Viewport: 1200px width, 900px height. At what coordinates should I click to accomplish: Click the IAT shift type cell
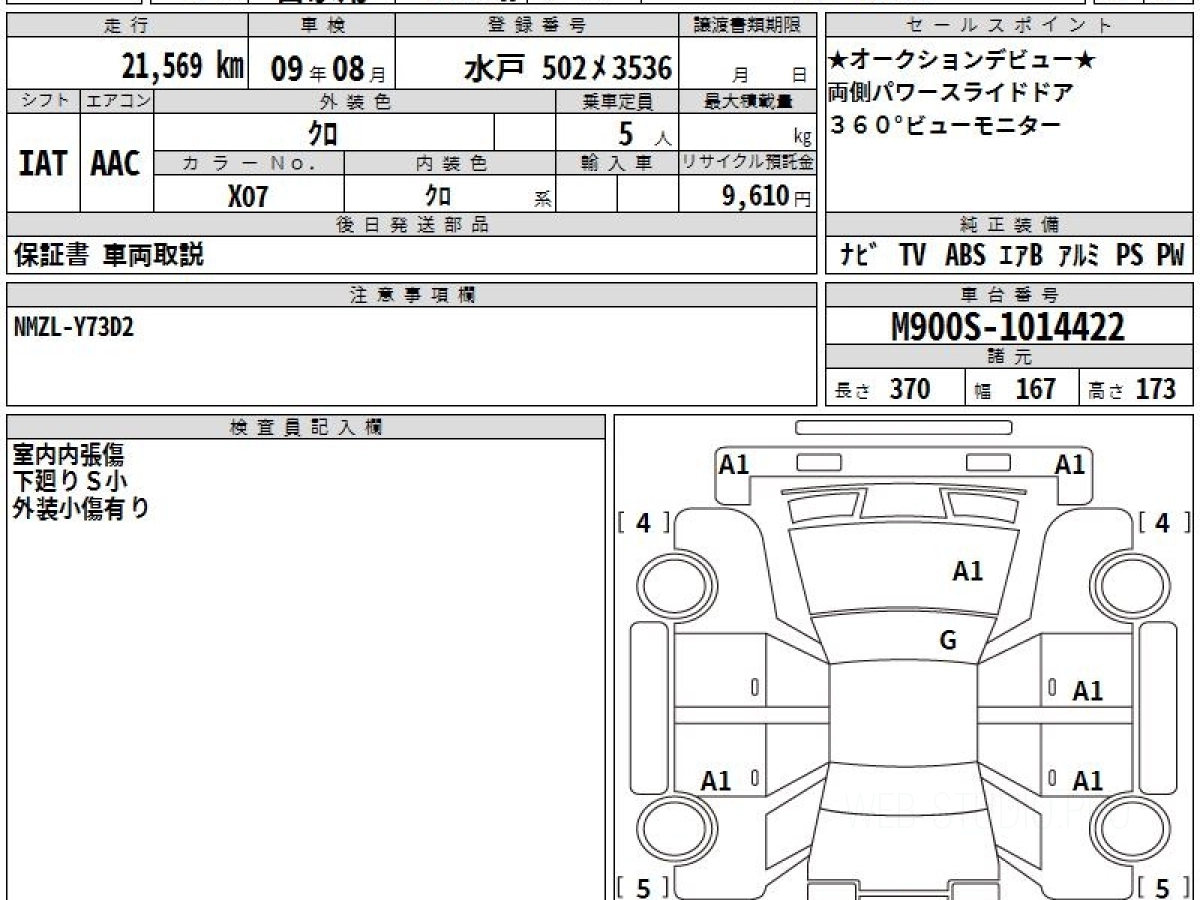point(43,163)
